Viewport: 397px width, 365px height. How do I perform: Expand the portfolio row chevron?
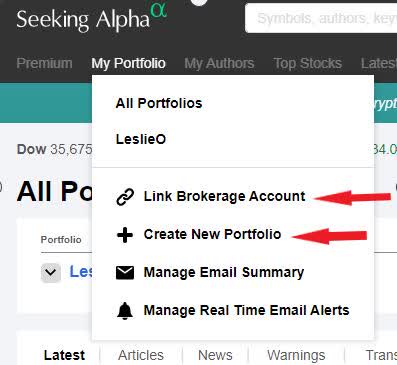51,272
